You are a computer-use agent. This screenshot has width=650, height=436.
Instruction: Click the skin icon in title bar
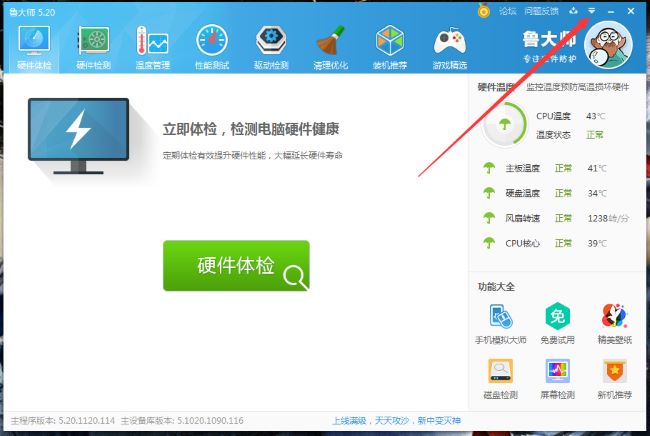click(573, 11)
